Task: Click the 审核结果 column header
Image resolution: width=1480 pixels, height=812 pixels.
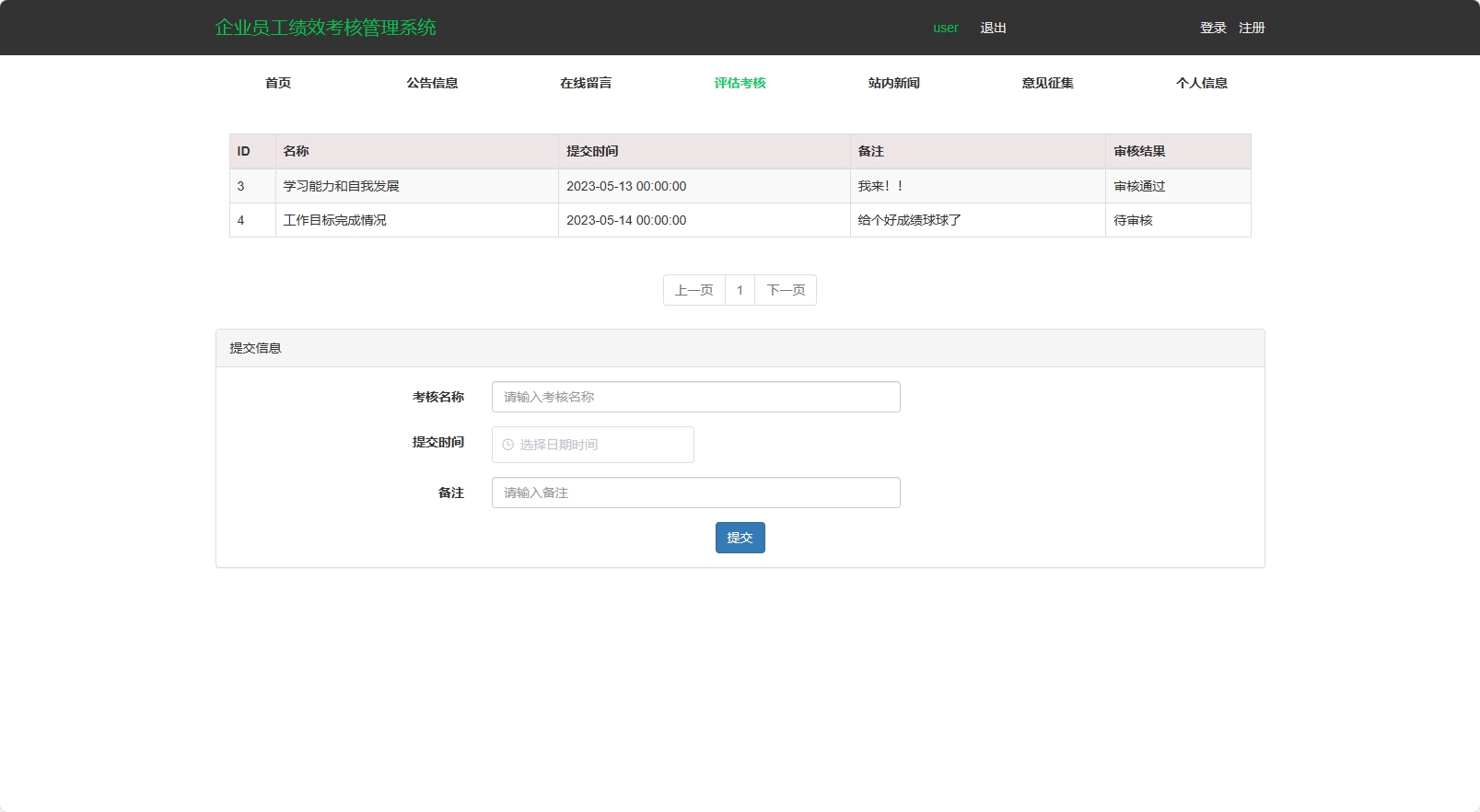Action: (x=1178, y=151)
